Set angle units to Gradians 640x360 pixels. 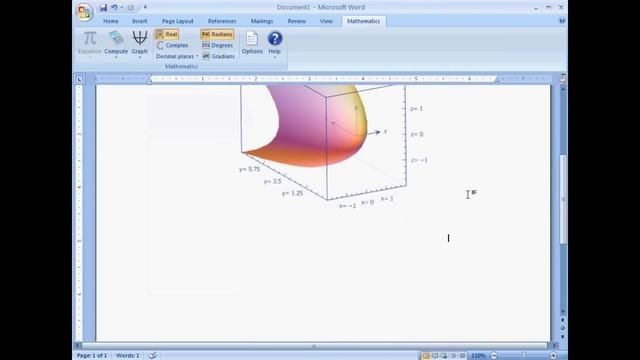click(x=218, y=56)
